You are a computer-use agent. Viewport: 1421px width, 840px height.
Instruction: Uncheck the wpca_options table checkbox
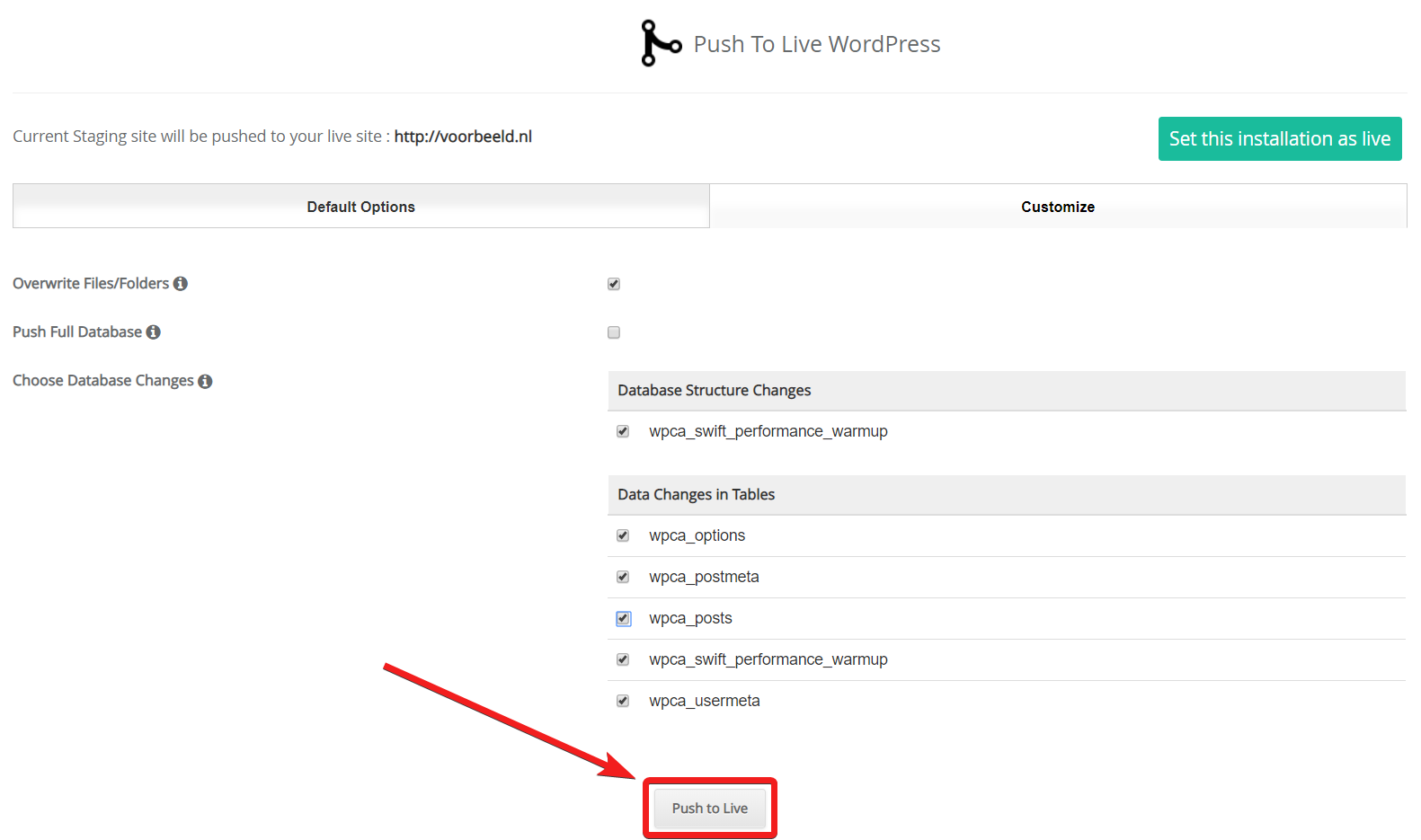(623, 535)
